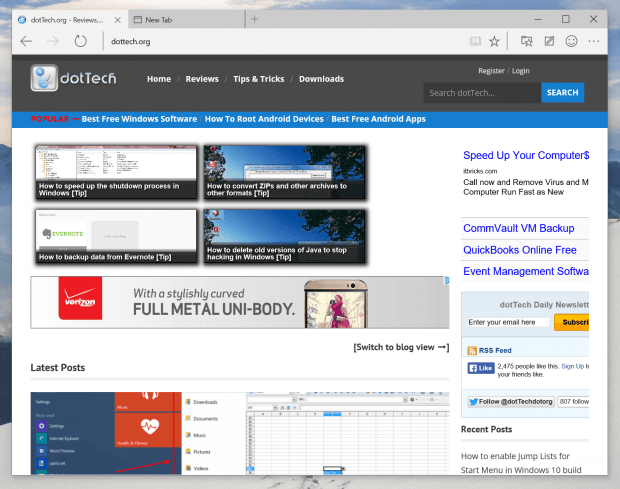Image resolution: width=620 pixels, height=489 pixels.
Task: Make a web note pencil icon
Action: tap(549, 41)
